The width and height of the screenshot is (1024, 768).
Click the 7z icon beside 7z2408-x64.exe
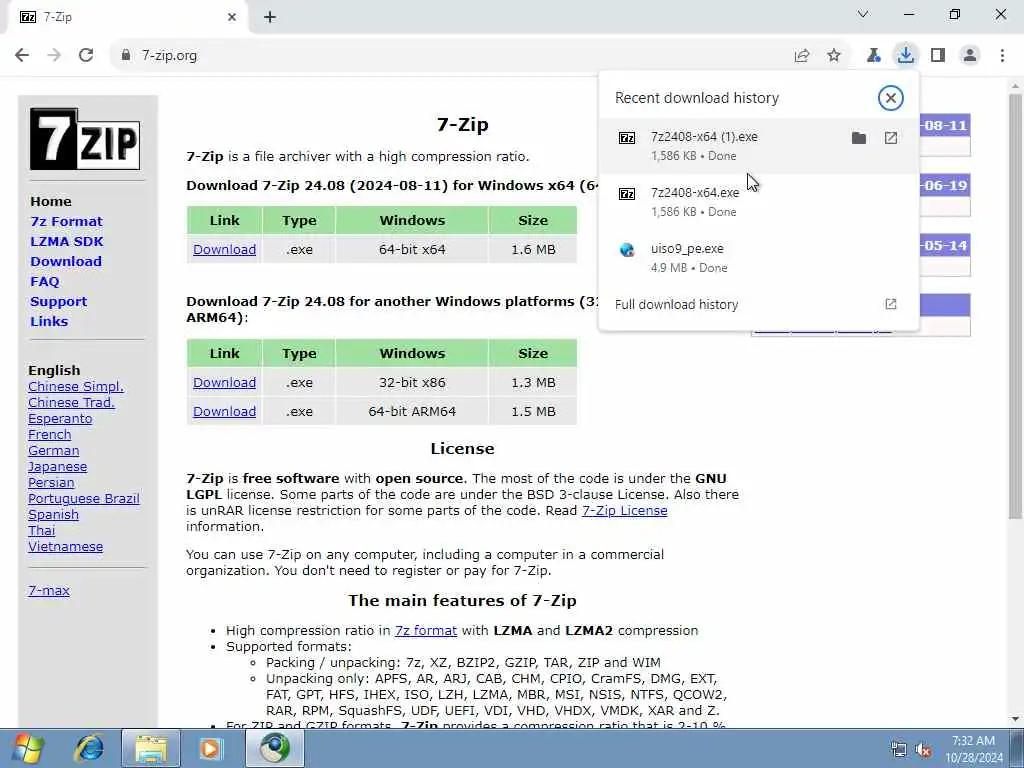coord(627,194)
